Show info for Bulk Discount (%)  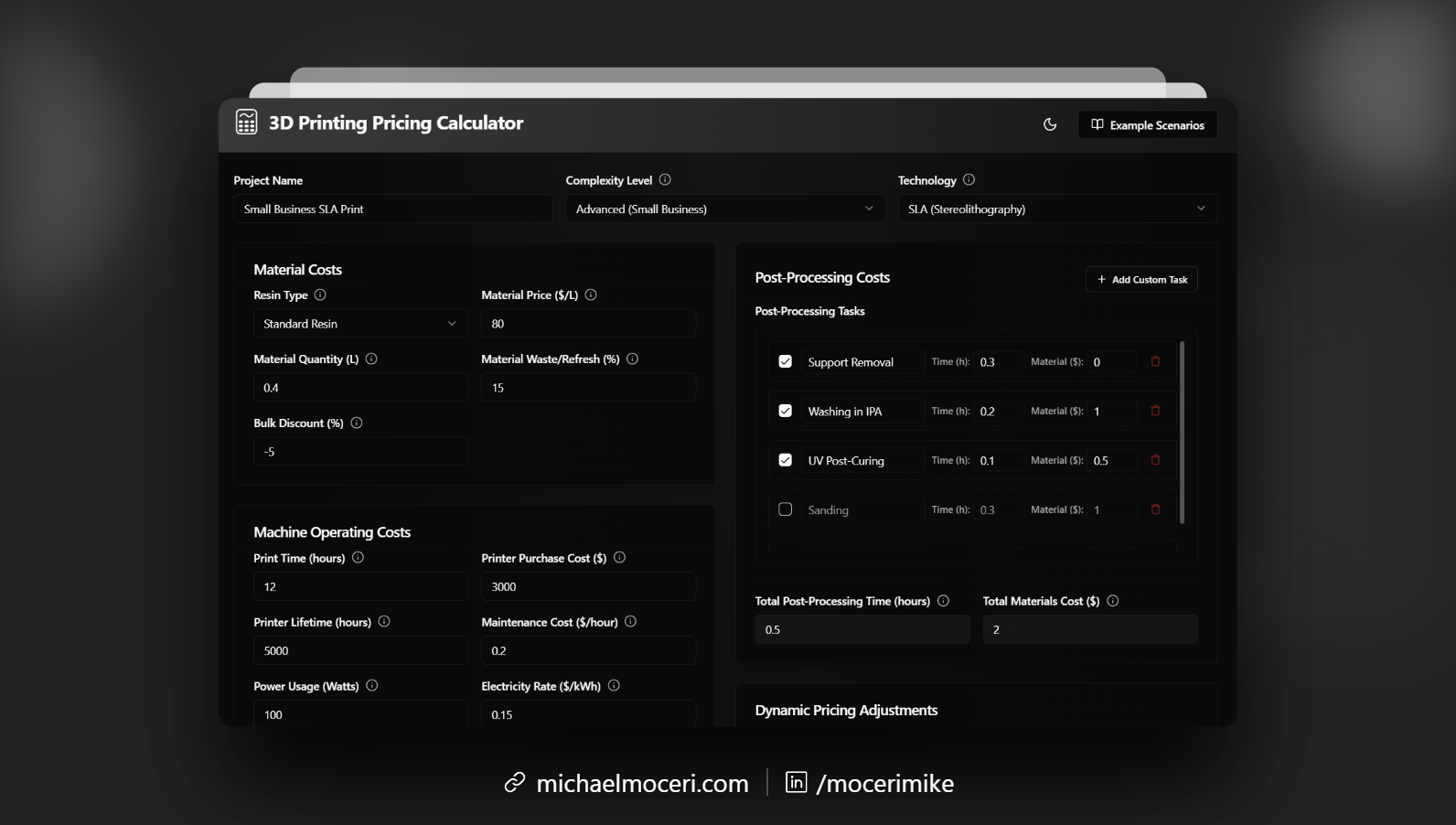coord(357,423)
